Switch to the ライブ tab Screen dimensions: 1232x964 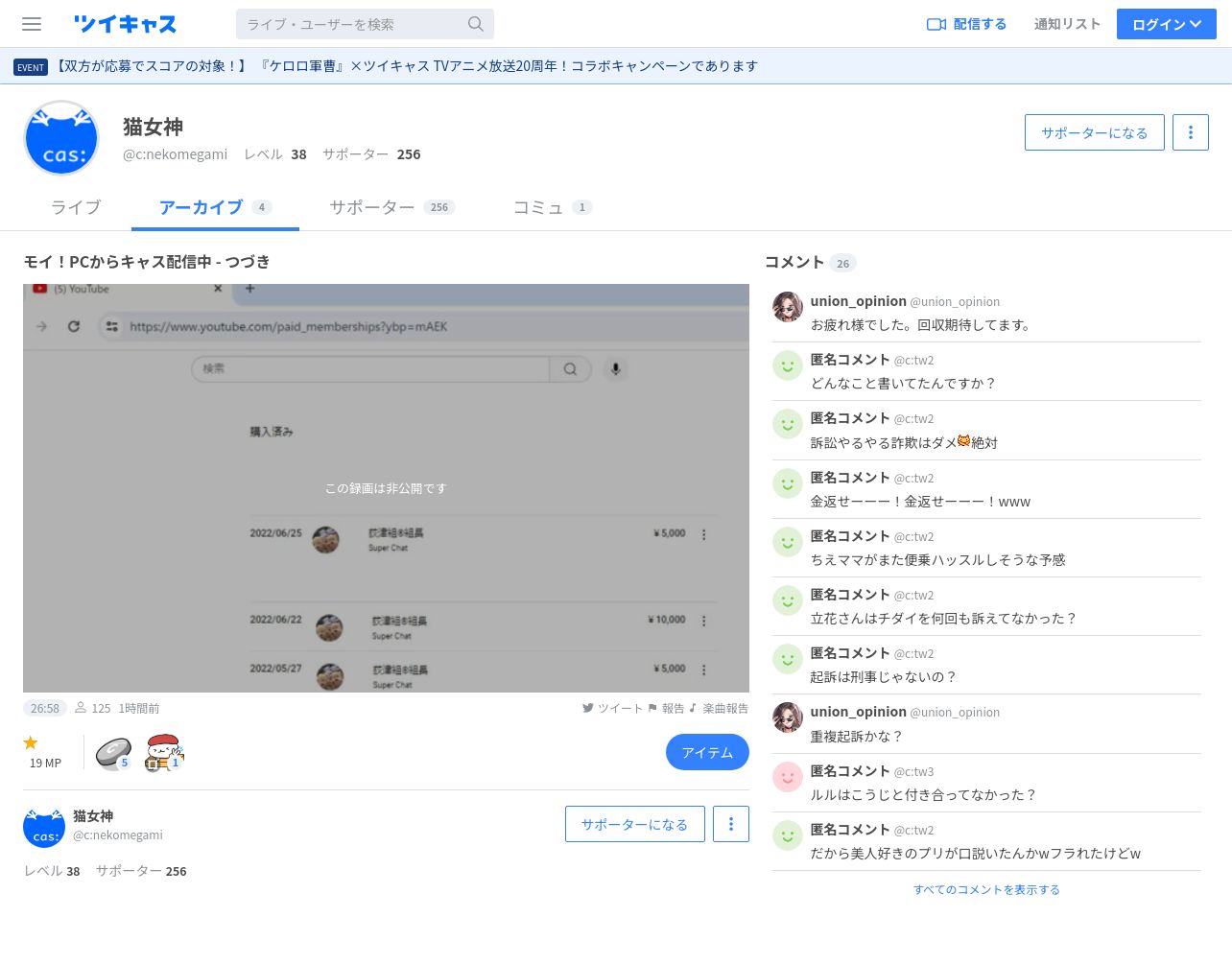(76, 207)
